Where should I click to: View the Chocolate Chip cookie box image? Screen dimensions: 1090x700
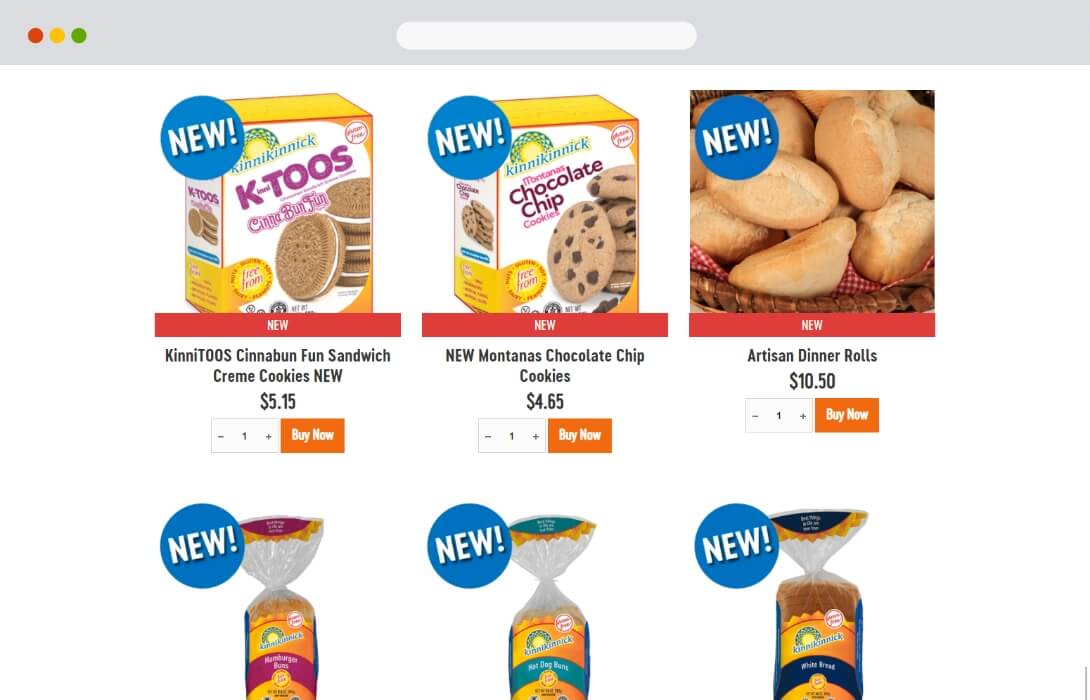(545, 202)
